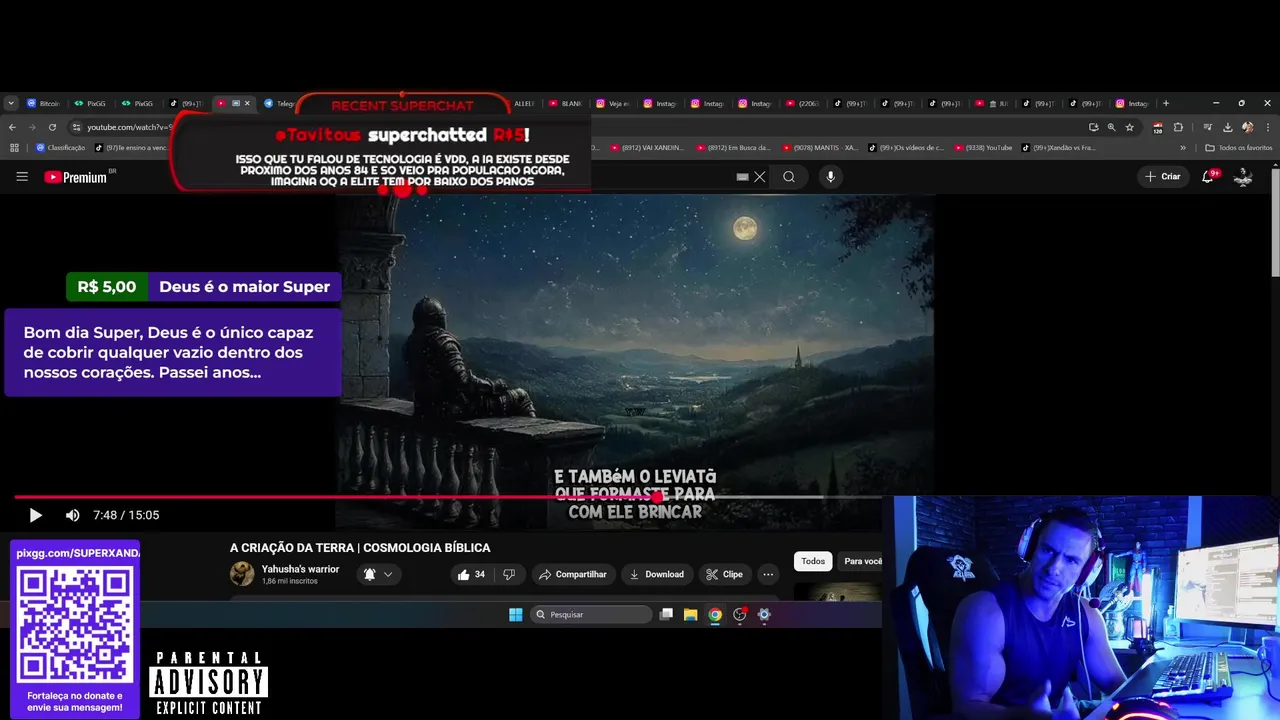
Task: Open more actions three-dot menu
Action: coord(768,574)
